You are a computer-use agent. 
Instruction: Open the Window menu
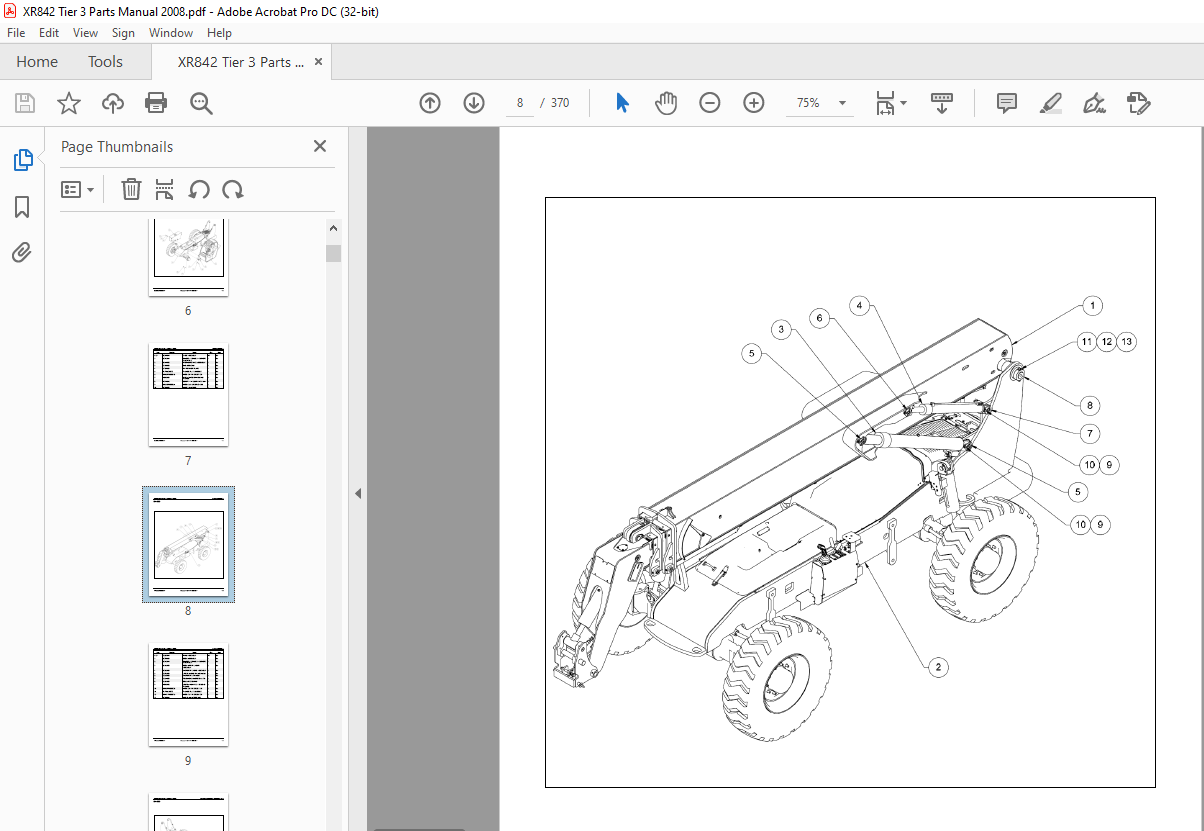tap(171, 33)
